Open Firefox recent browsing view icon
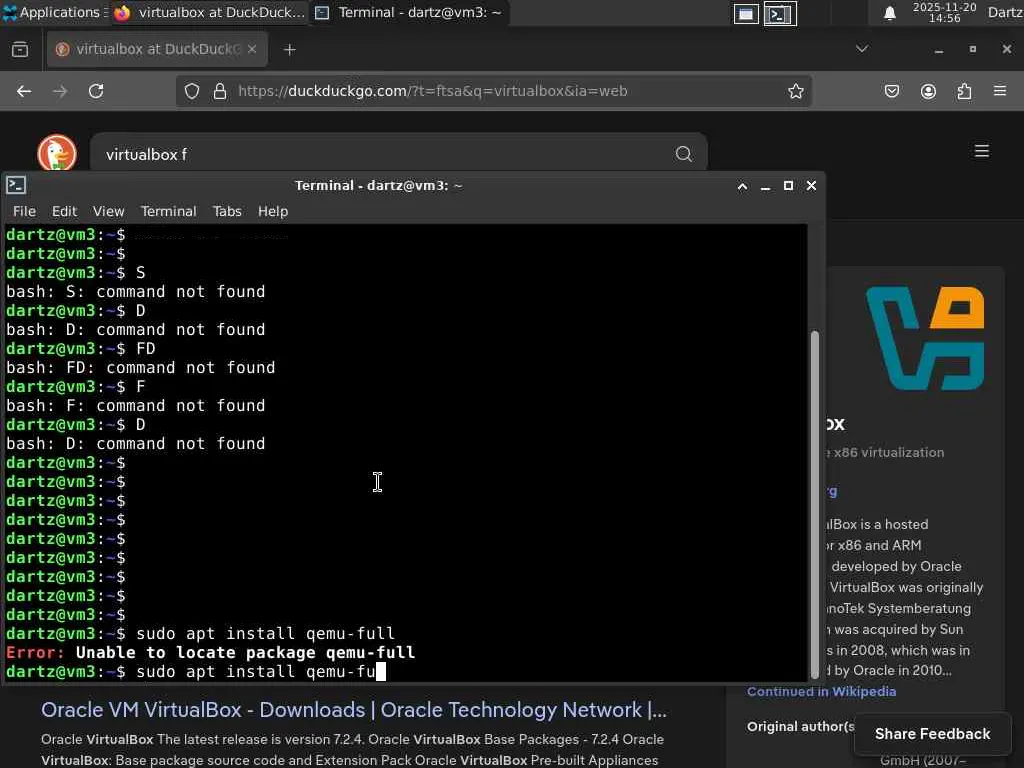 click(20, 49)
